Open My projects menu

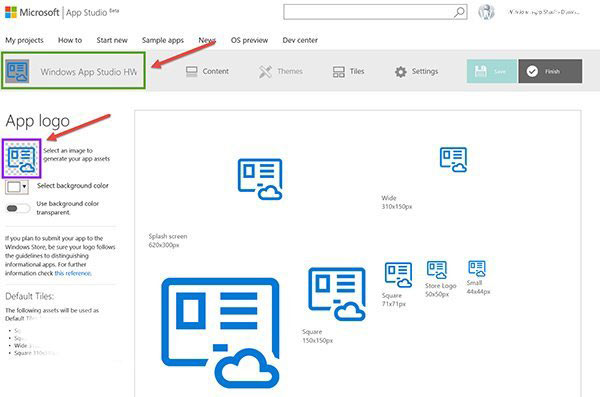point(24,40)
